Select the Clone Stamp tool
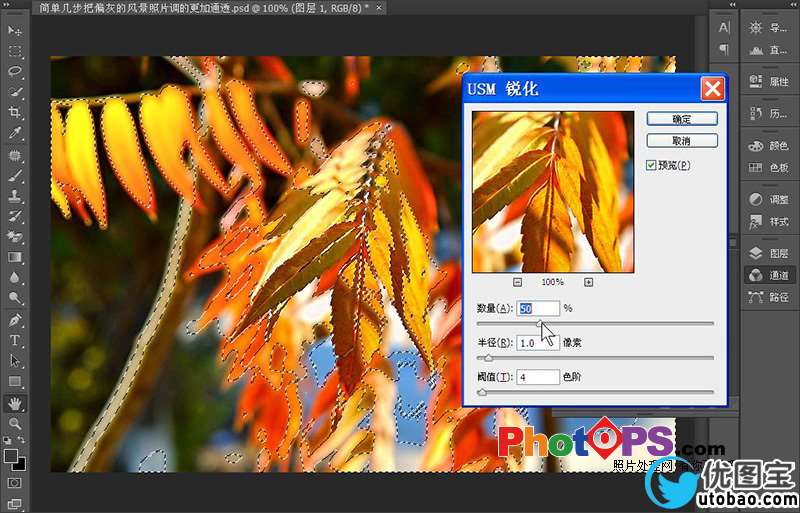This screenshot has width=800, height=513. point(15,196)
